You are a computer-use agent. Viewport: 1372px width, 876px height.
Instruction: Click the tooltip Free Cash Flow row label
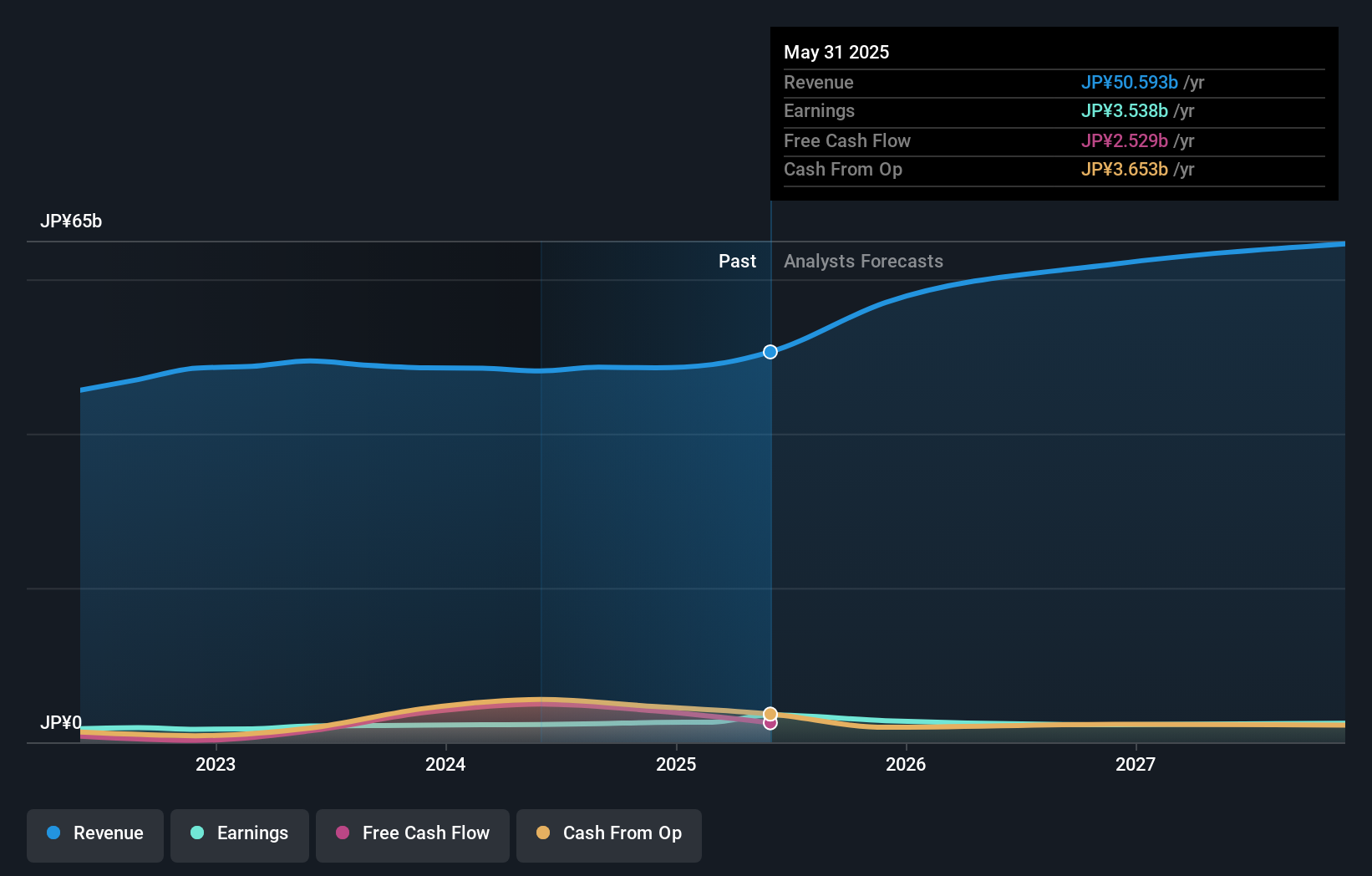pos(847,141)
